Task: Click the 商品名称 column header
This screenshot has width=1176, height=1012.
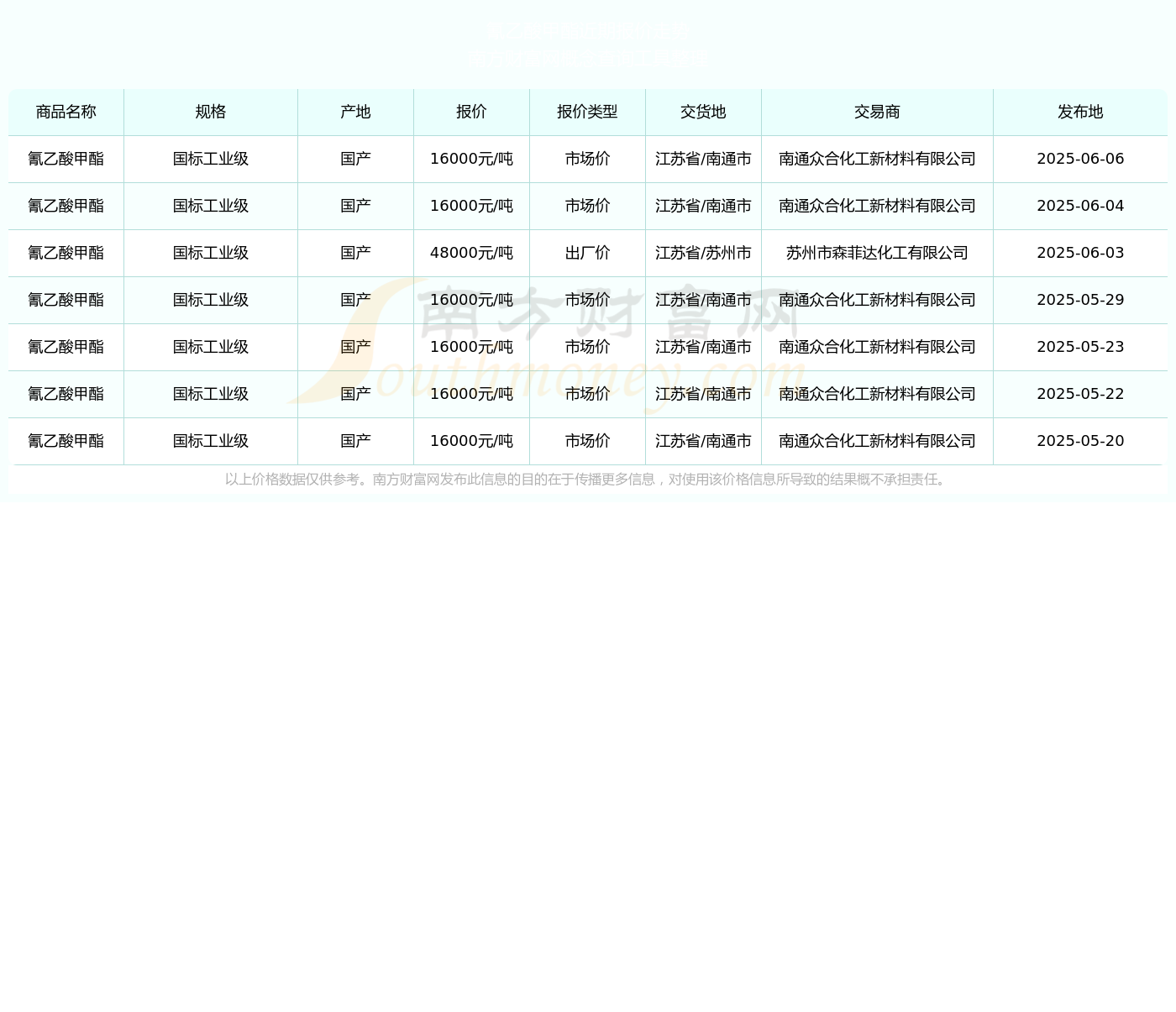Action: click(66, 112)
